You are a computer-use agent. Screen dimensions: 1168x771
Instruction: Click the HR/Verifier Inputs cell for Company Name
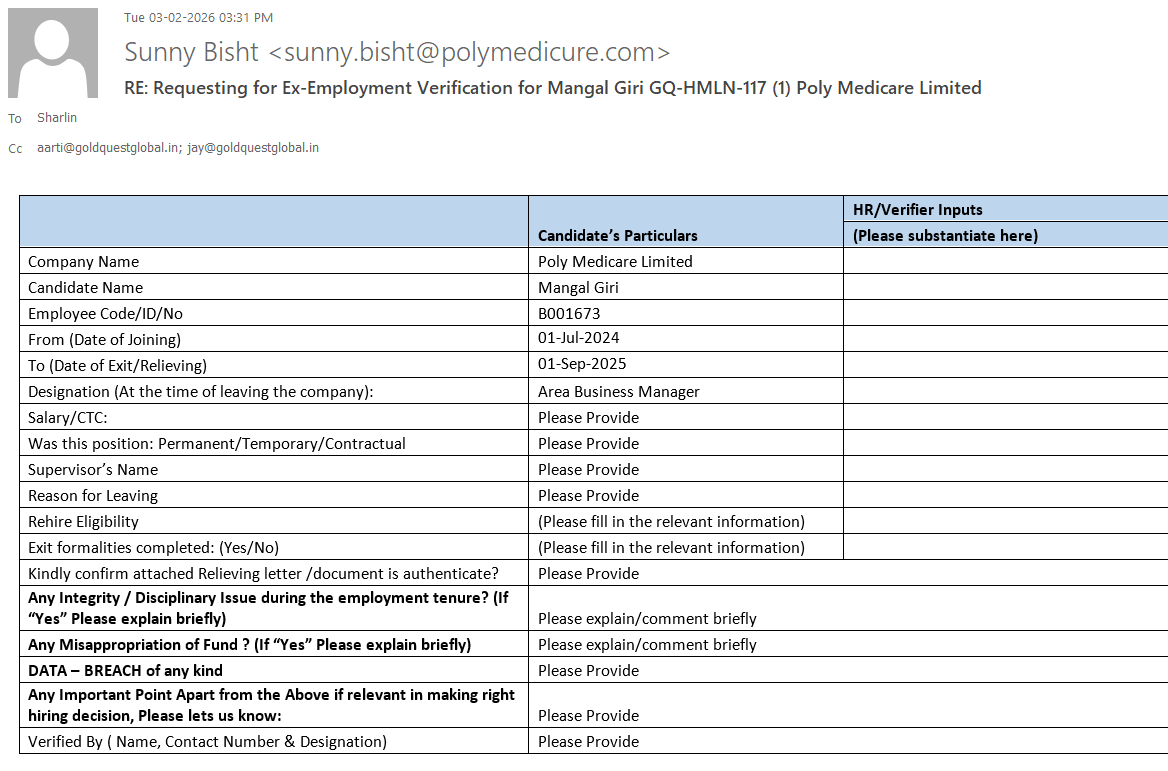point(1005,262)
